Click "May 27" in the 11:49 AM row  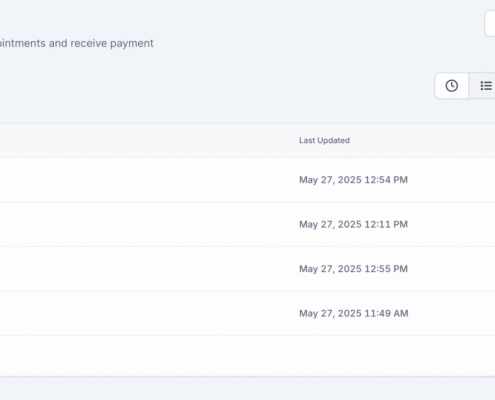tap(317, 313)
